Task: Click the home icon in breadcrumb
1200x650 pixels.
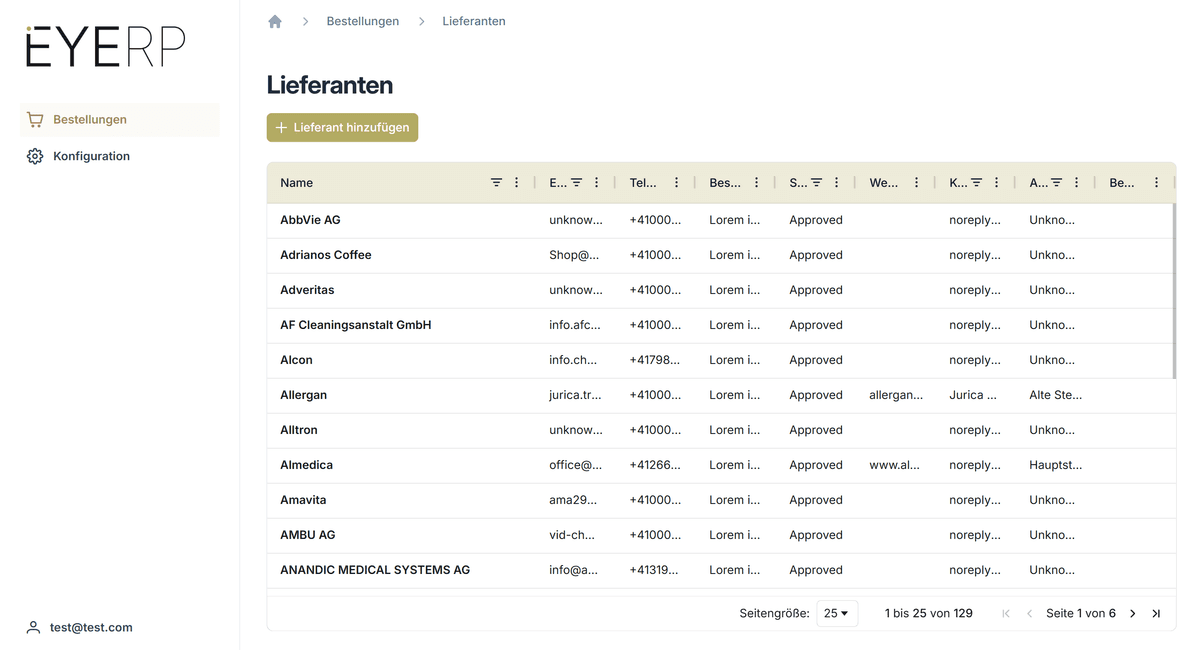Action: (x=275, y=21)
